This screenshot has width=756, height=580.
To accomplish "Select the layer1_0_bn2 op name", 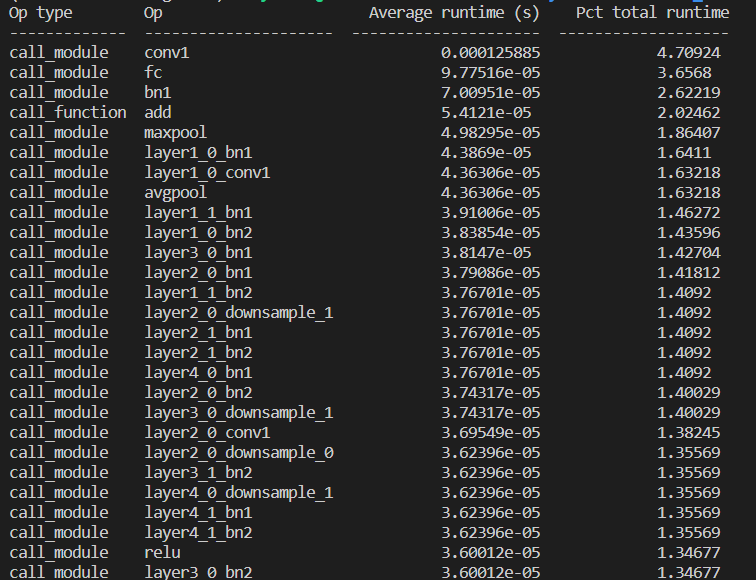I will [198, 232].
